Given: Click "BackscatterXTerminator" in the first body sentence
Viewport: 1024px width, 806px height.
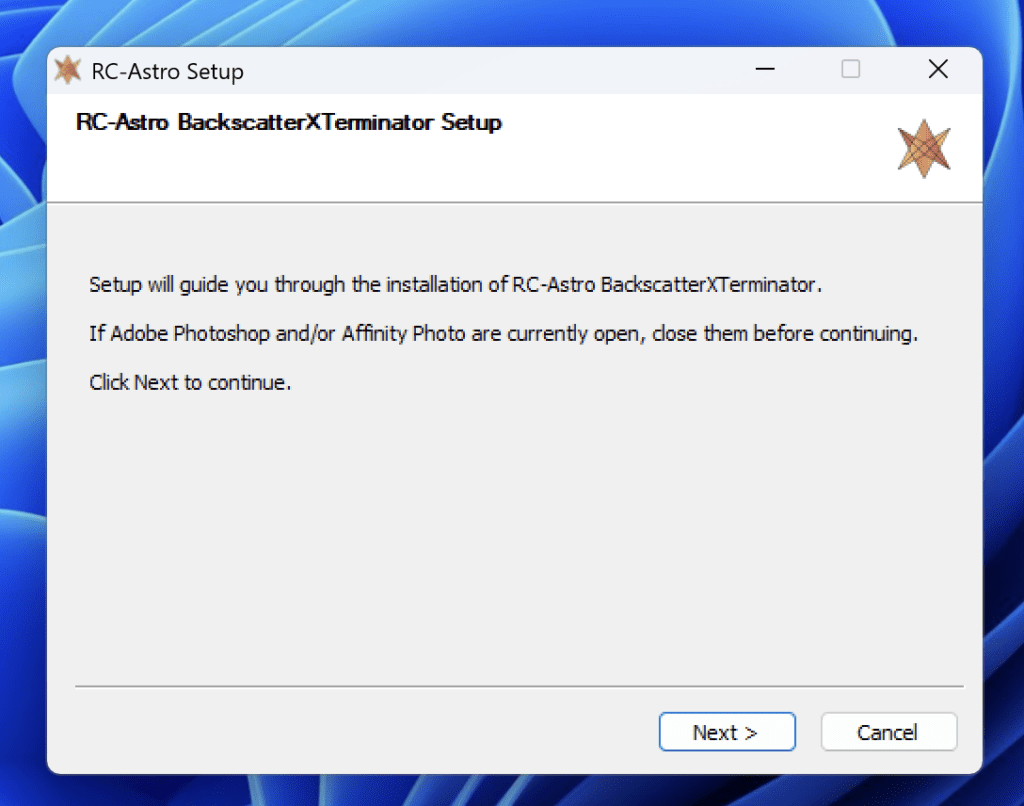Looking at the screenshot, I should 709,285.
